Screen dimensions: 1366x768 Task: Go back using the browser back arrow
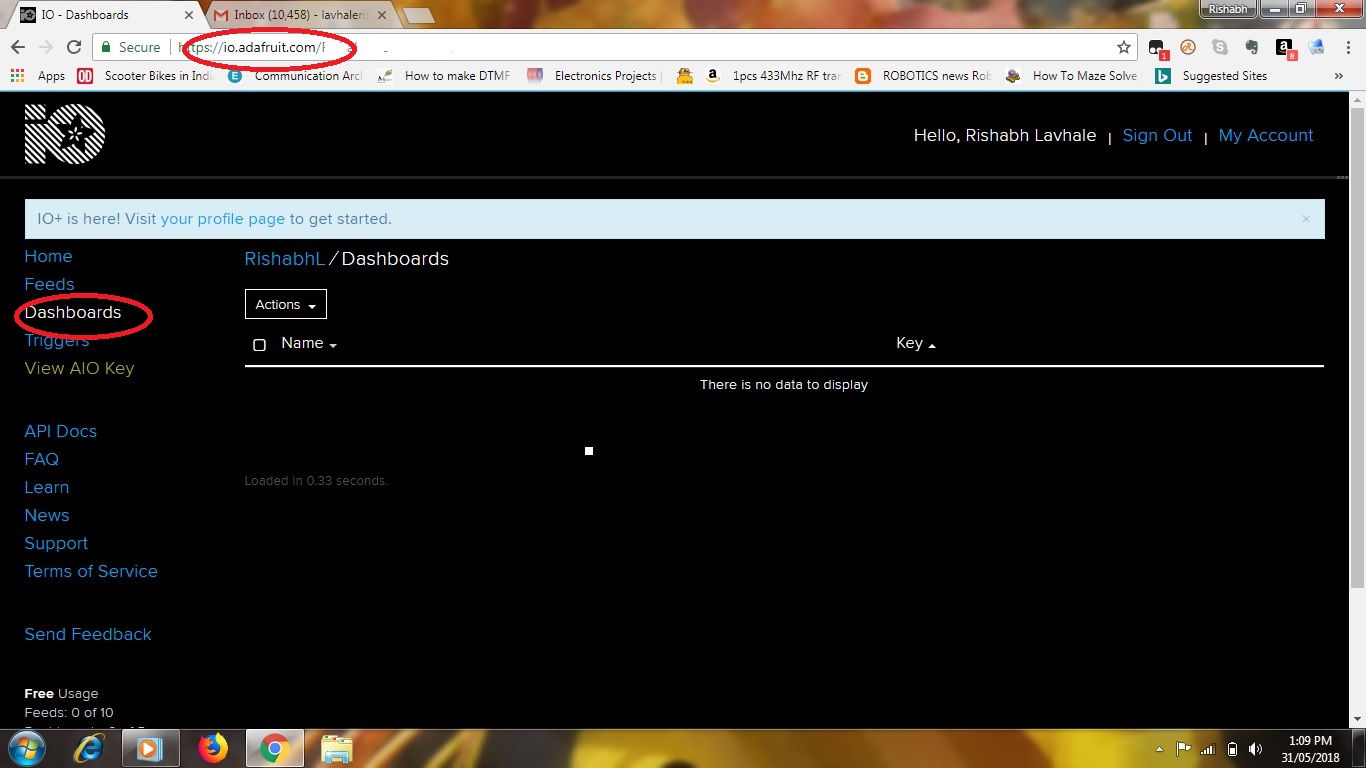pyautogui.click(x=17, y=47)
